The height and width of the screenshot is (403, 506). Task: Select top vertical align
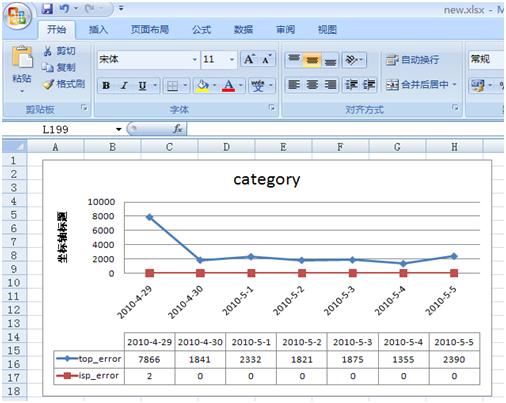coord(294,60)
